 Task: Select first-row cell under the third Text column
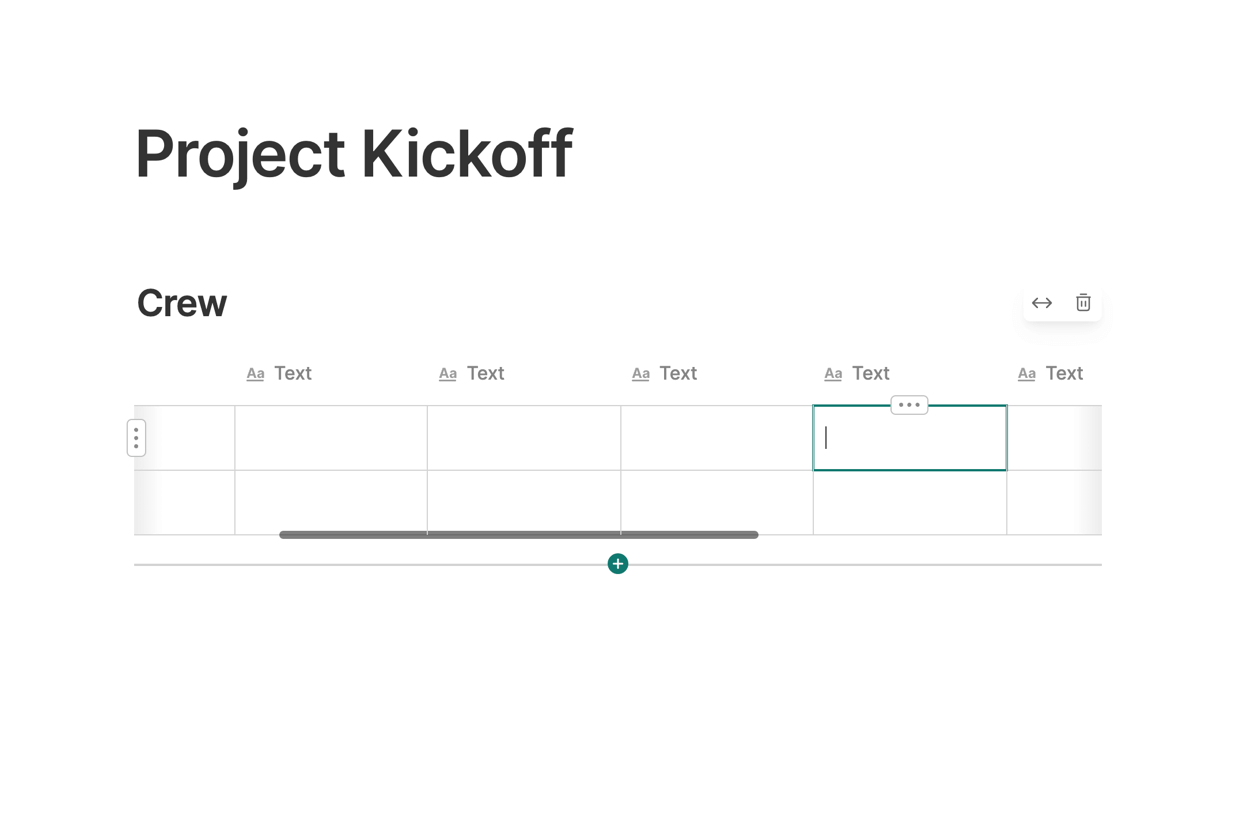[717, 438]
